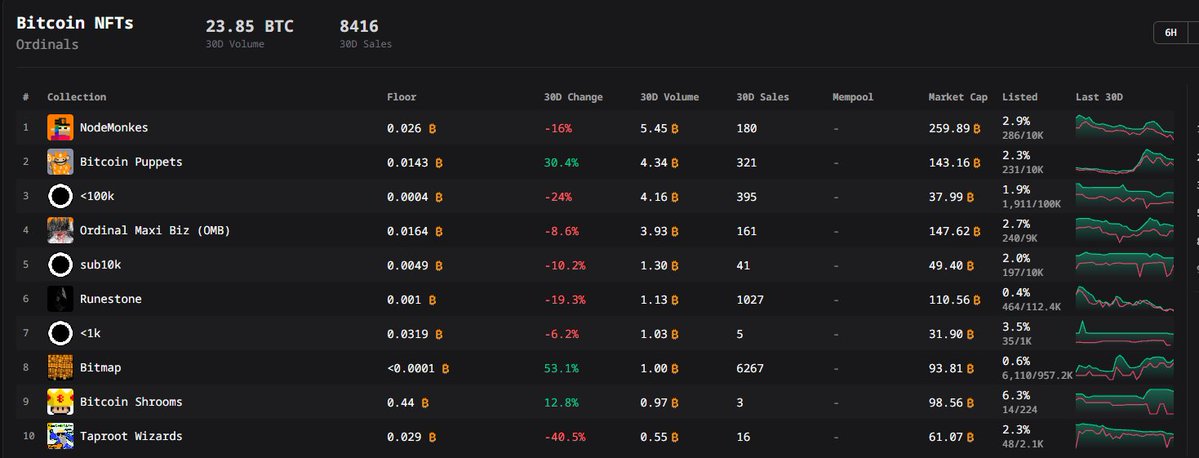Click the 147.62 market cap value

pyautogui.click(x=949, y=231)
